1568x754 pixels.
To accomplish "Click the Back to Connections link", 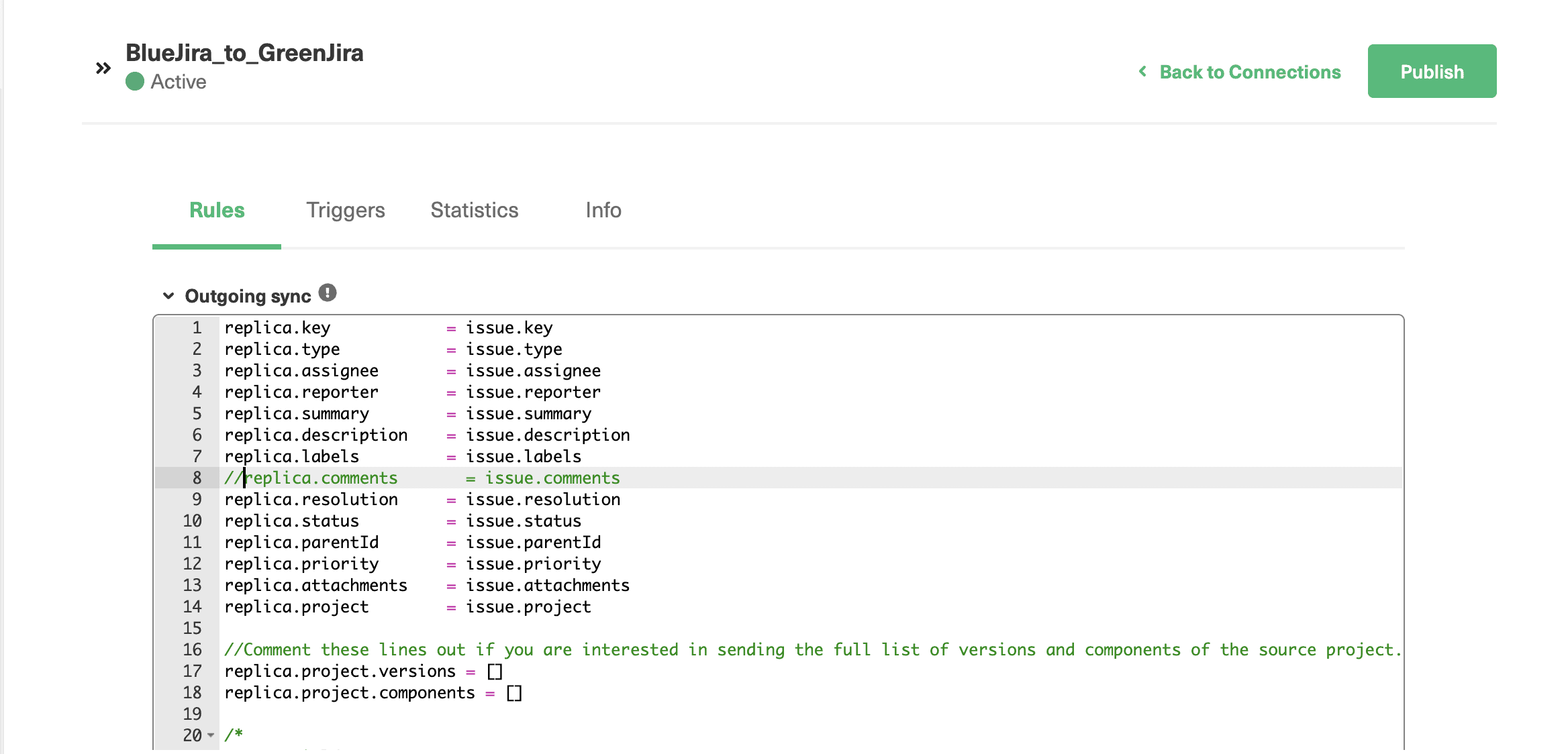I will coord(1250,72).
